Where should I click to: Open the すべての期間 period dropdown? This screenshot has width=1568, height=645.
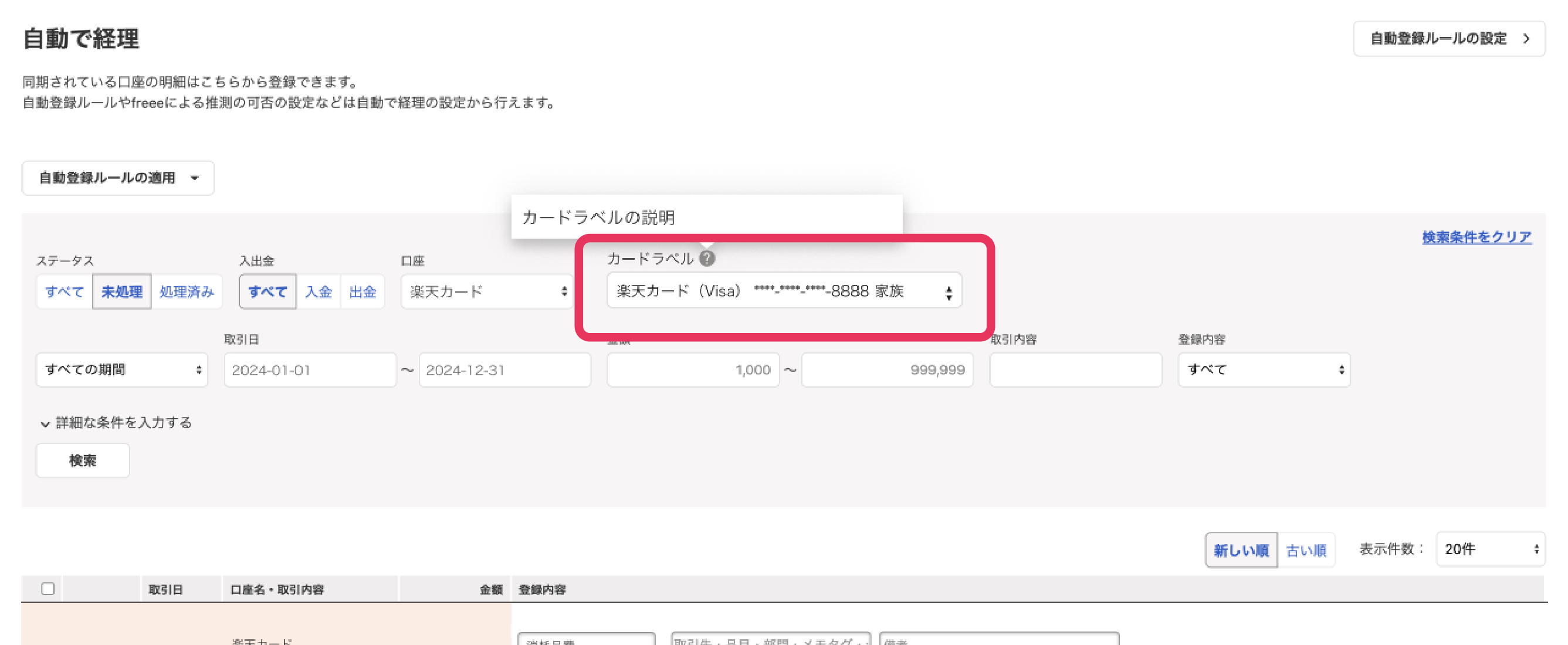point(123,370)
